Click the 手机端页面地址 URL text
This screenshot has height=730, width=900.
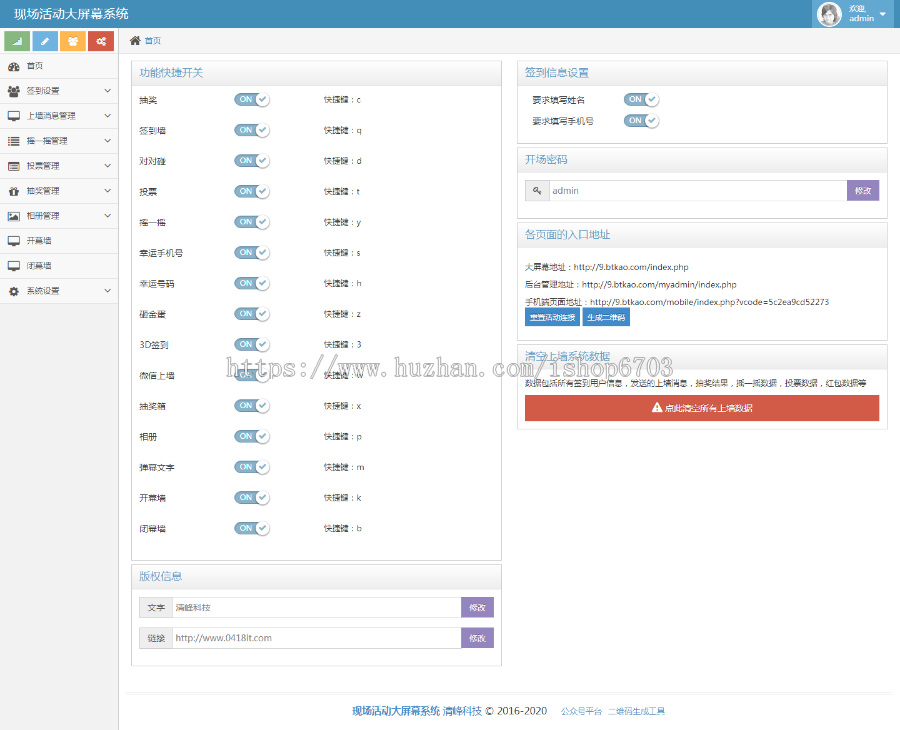tap(709, 302)
